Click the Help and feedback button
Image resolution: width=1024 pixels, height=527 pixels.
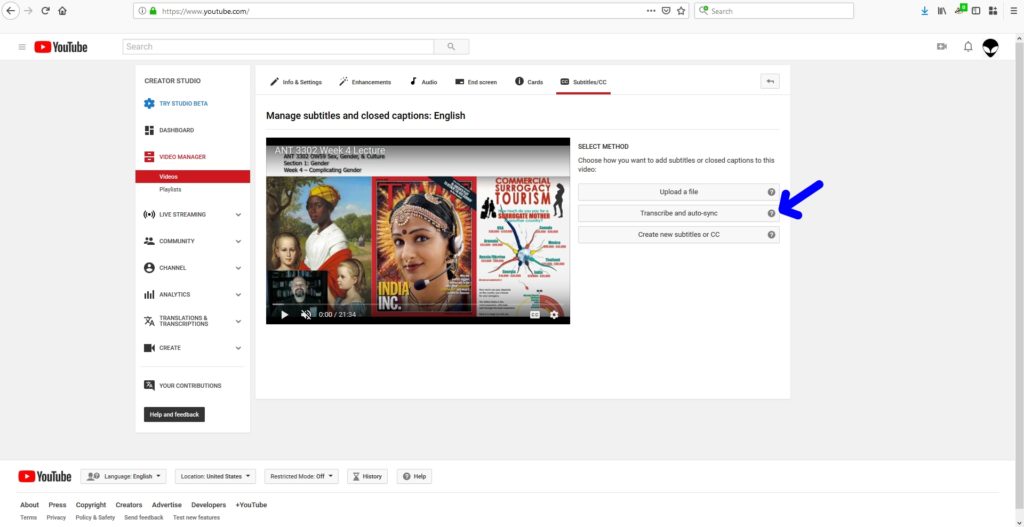(174, 414)
